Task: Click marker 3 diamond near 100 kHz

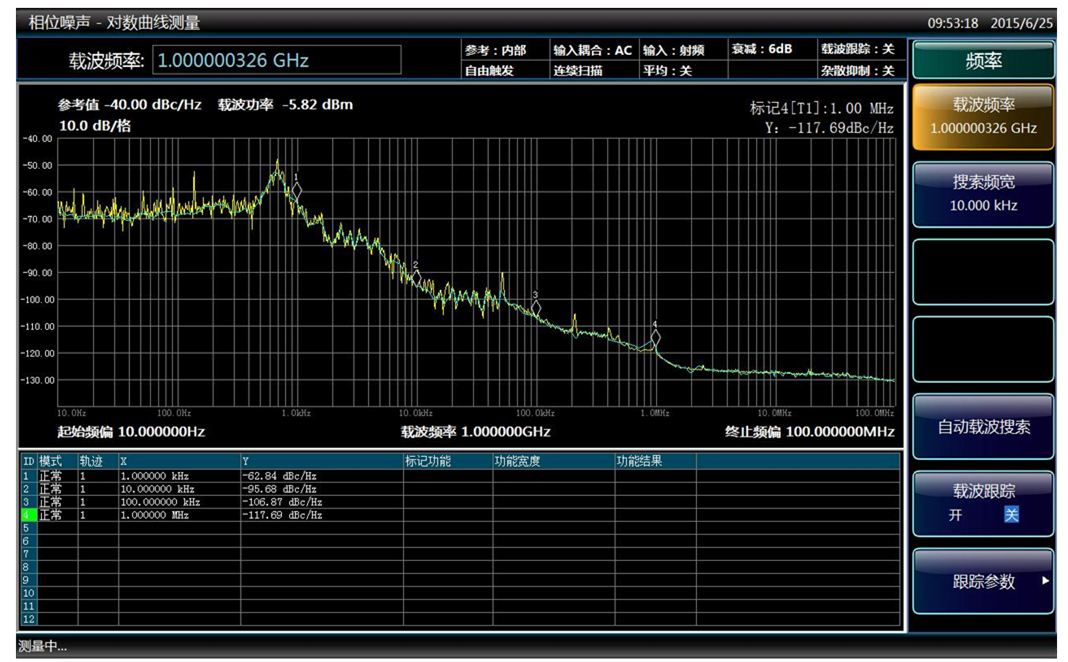Action: click(x=536, y=308)
